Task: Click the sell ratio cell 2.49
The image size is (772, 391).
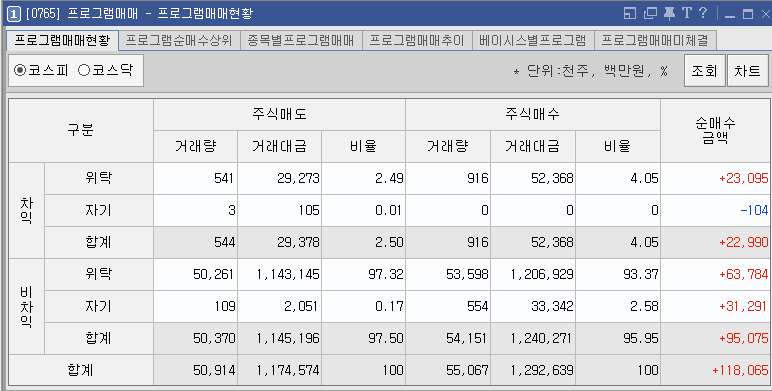Action: point(363,178)
